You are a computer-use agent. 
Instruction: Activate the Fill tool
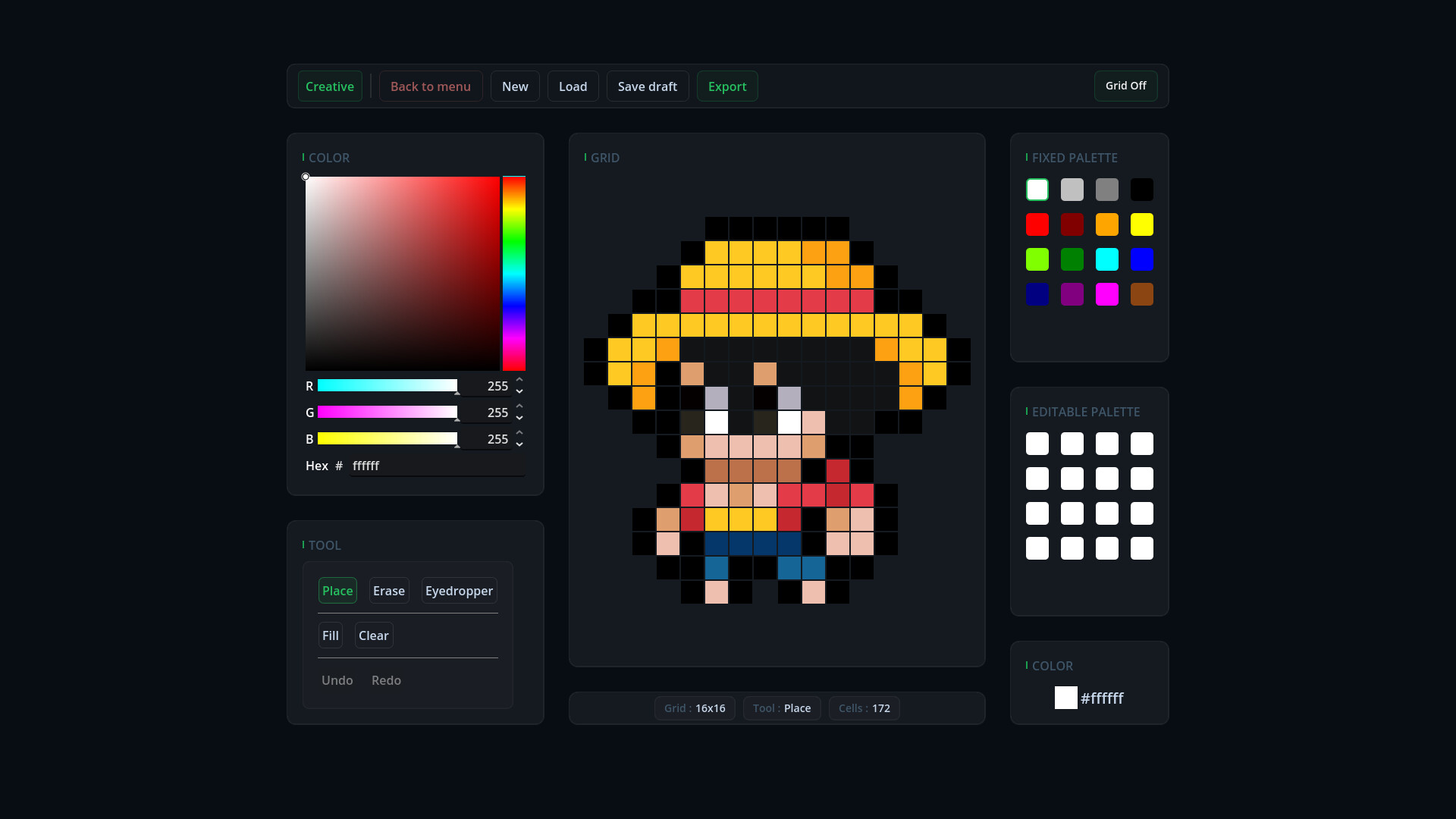tap(331, 635)
